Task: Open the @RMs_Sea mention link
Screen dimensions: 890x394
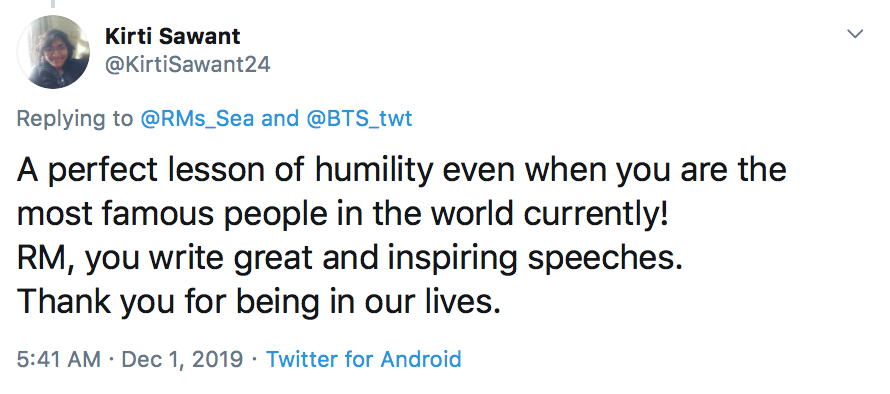Action: (x=197, y=119)
